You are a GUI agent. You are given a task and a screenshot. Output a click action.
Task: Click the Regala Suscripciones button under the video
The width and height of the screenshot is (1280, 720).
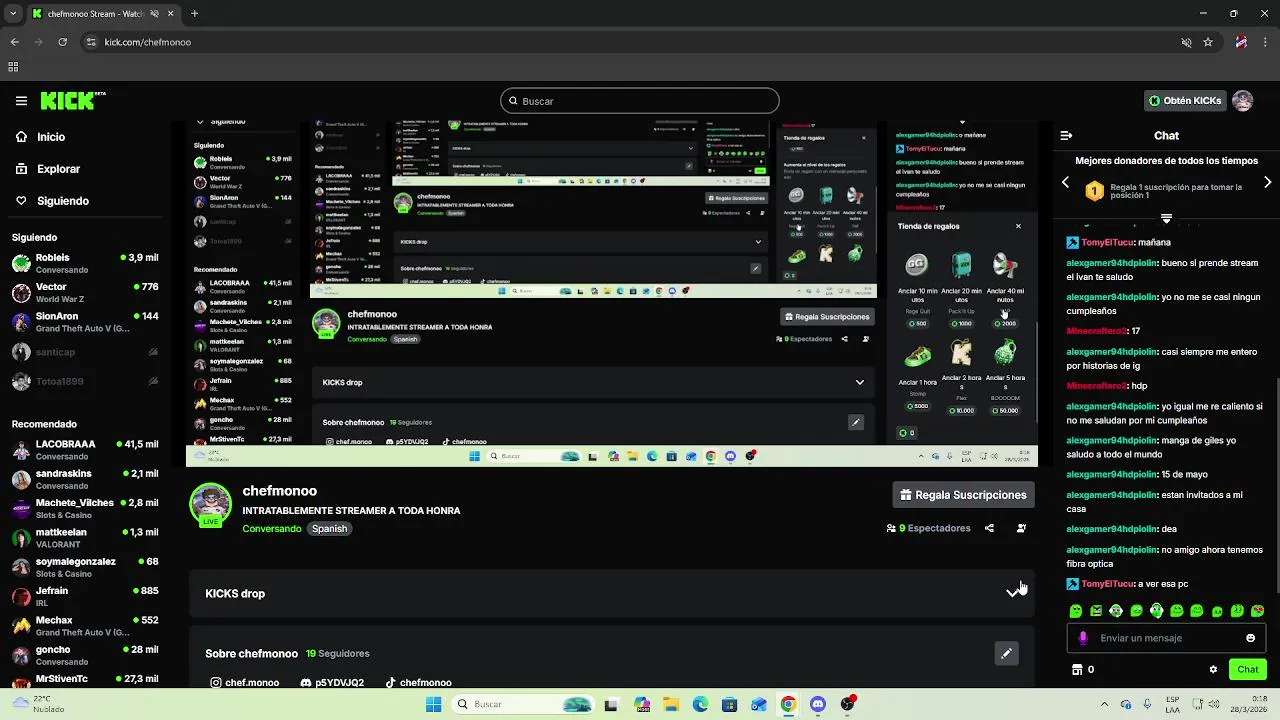[x=963, y=495]
